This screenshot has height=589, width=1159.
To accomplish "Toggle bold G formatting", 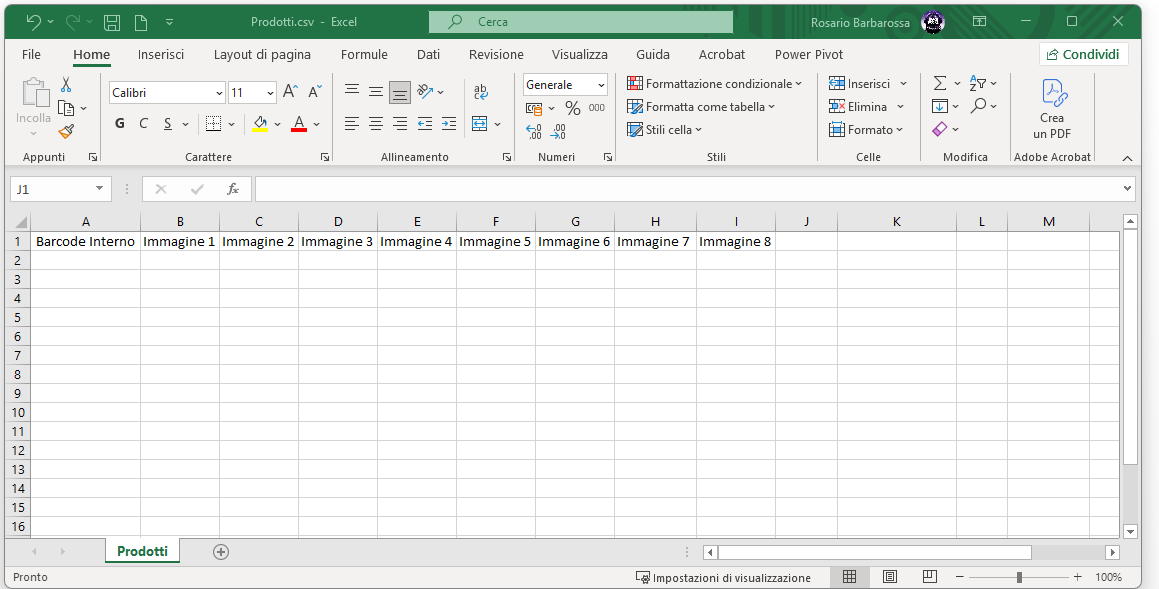I will point(120,123).
